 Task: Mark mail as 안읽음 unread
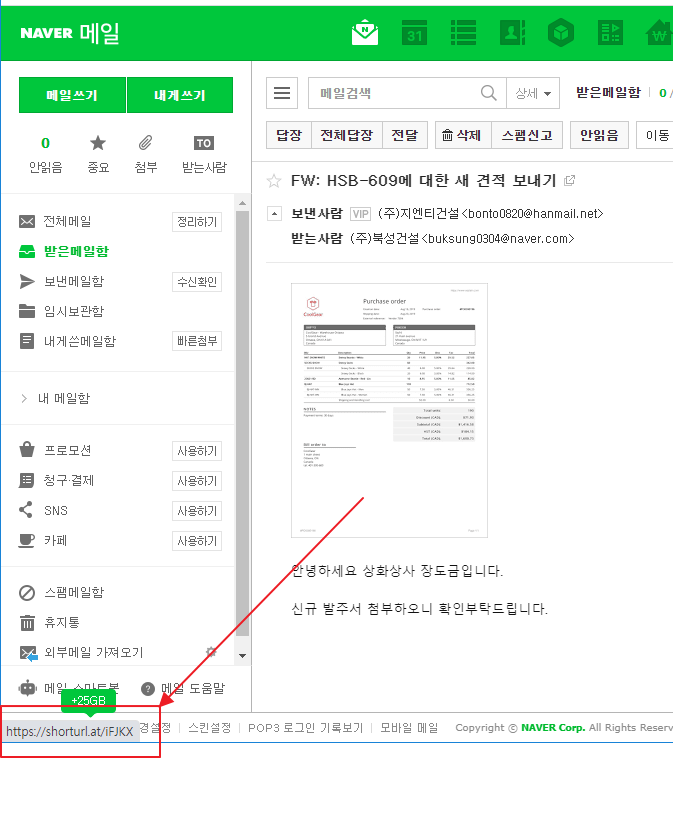599,136
